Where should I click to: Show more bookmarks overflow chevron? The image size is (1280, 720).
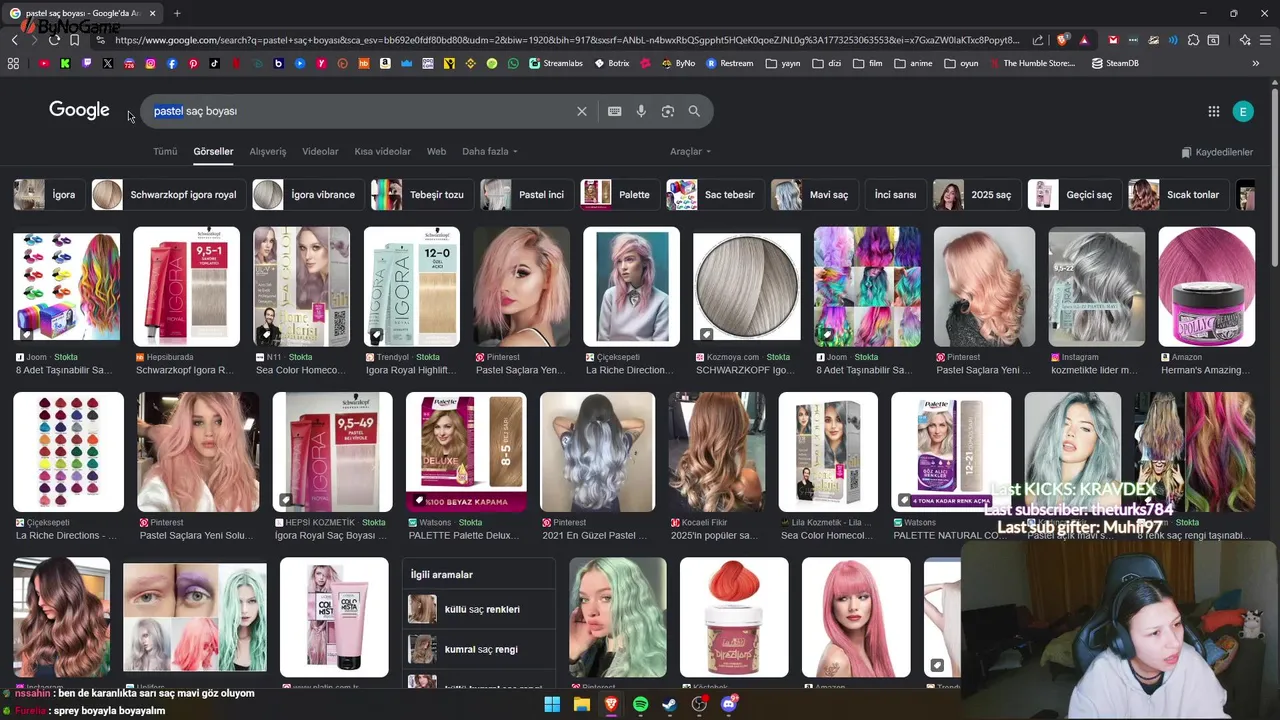[1255, 63]
